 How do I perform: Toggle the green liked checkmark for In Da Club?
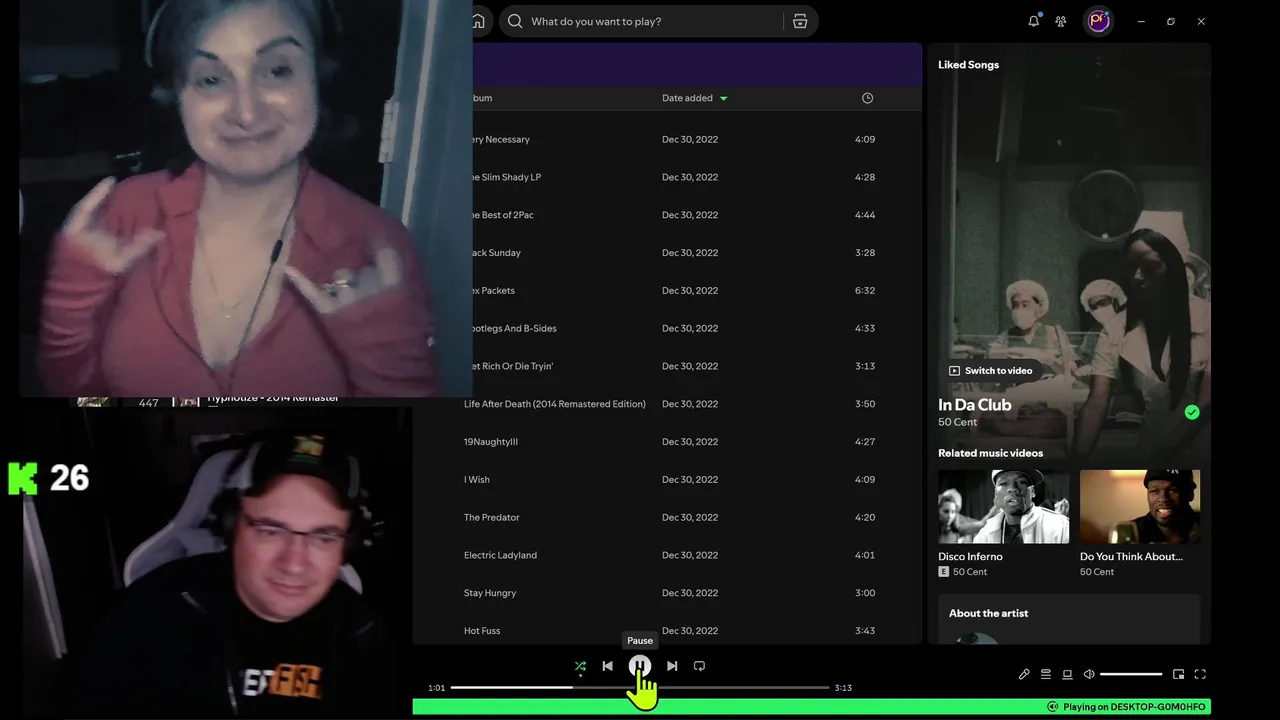(1192, 412)
